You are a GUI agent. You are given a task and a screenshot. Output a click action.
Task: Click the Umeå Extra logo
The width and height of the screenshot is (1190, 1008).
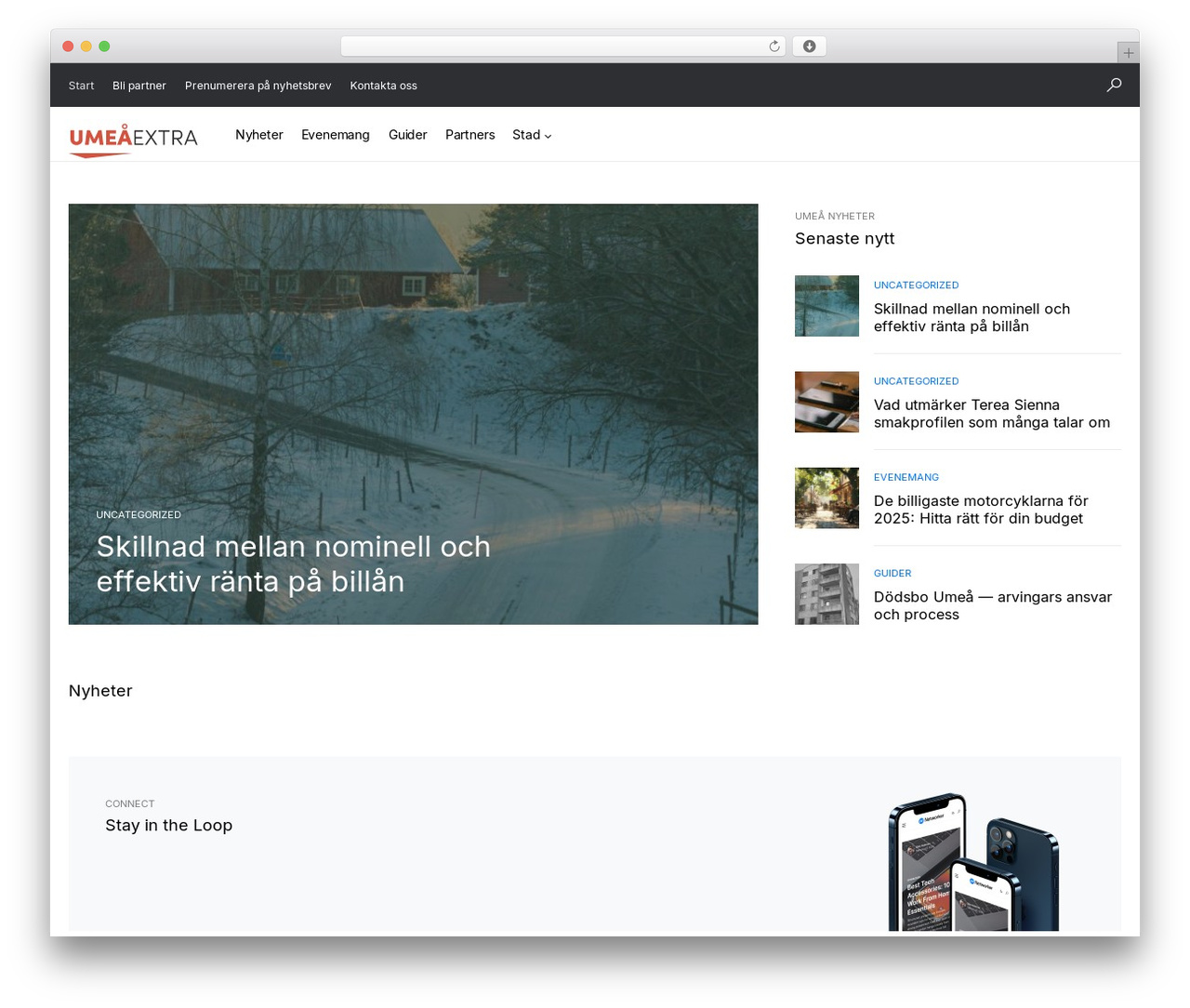point(133,139)
